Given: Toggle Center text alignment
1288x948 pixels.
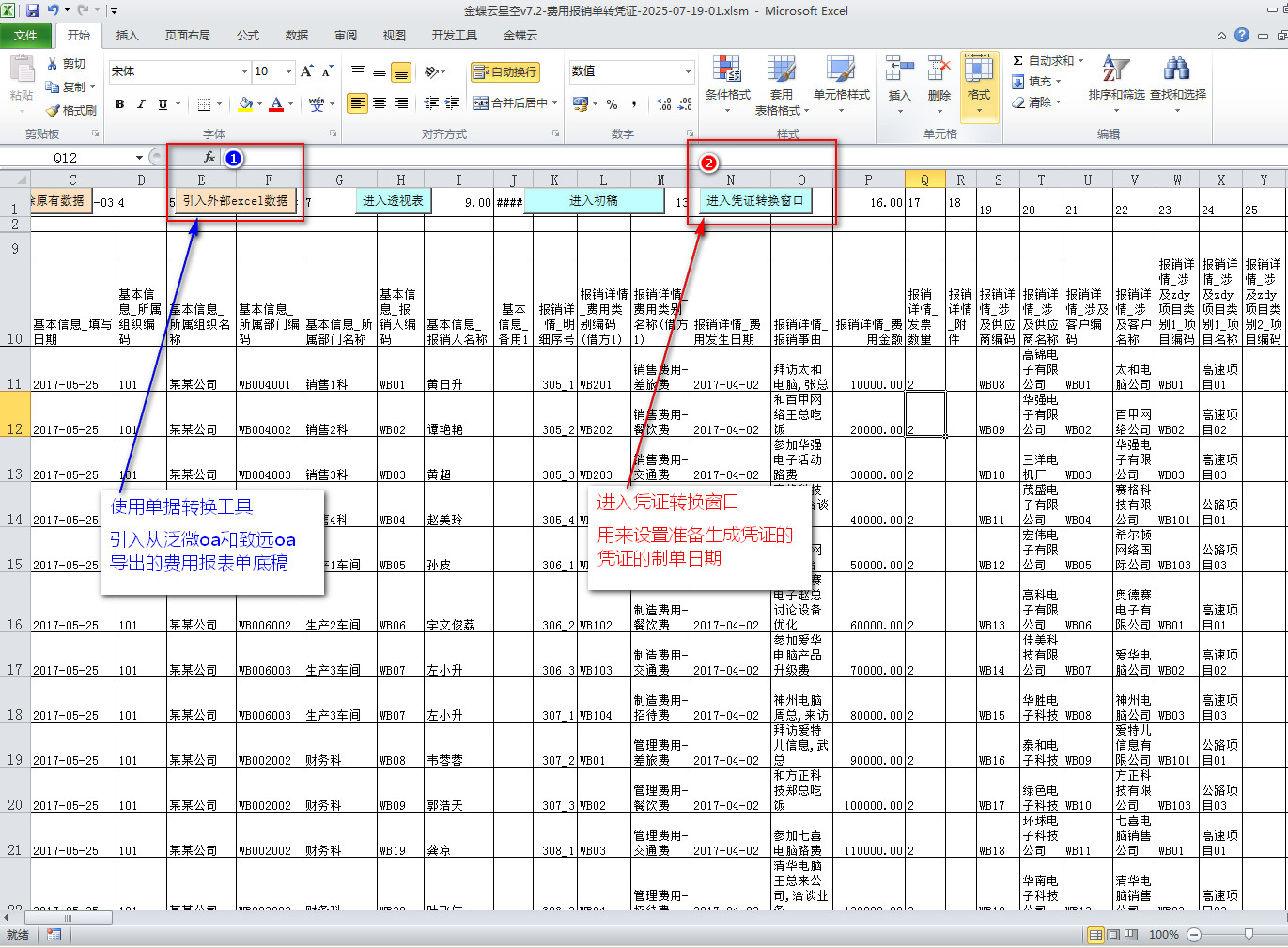Looking at the screenshot, I should point(379,103).
